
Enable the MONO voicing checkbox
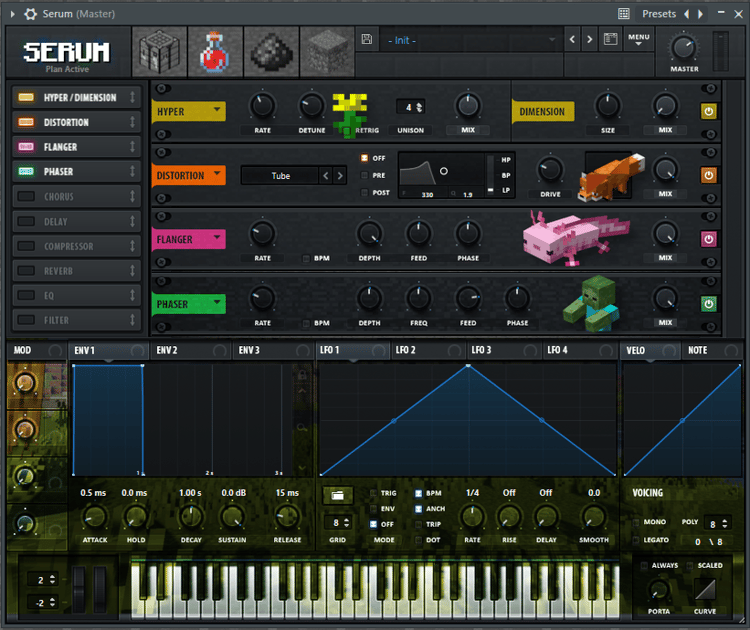point(637,522)
